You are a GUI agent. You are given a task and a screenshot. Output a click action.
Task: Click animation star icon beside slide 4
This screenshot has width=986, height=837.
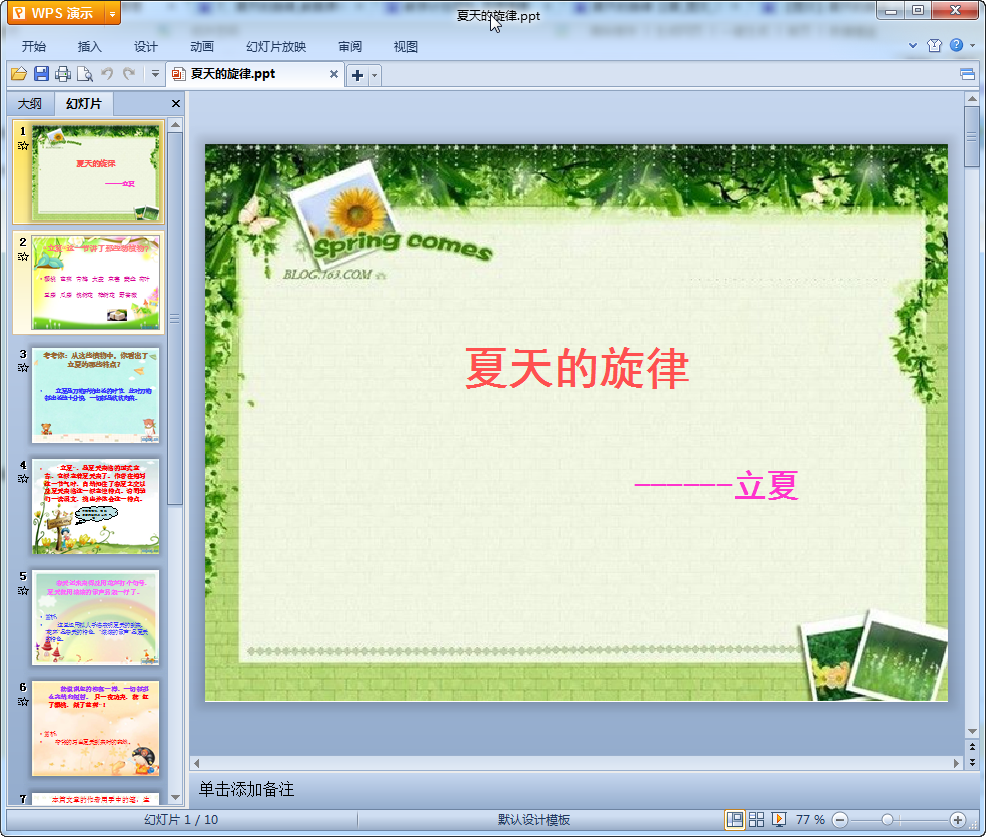(23, 479)
